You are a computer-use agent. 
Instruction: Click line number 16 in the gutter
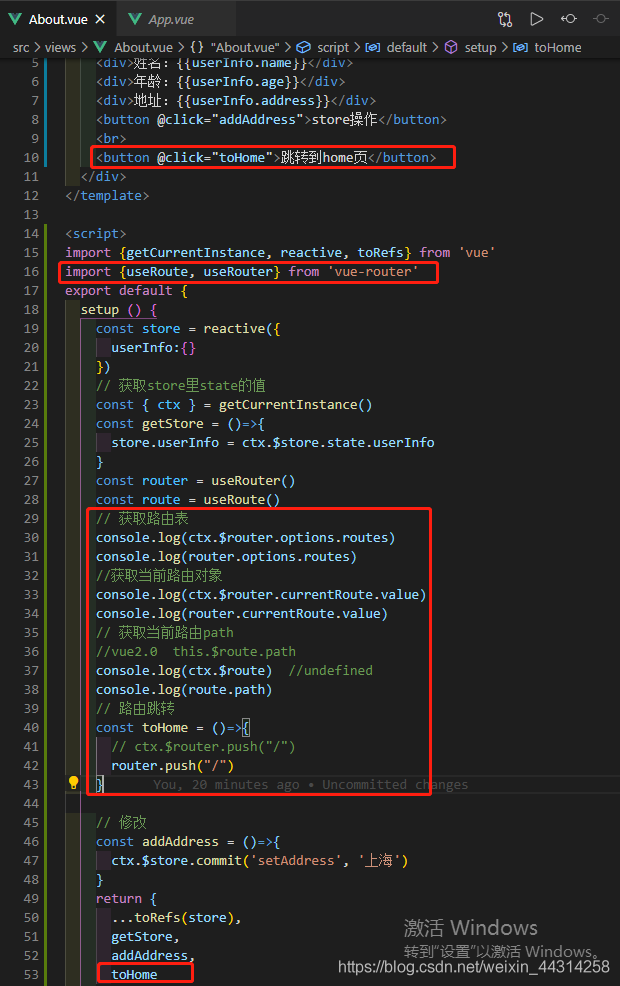click(31, 272)
